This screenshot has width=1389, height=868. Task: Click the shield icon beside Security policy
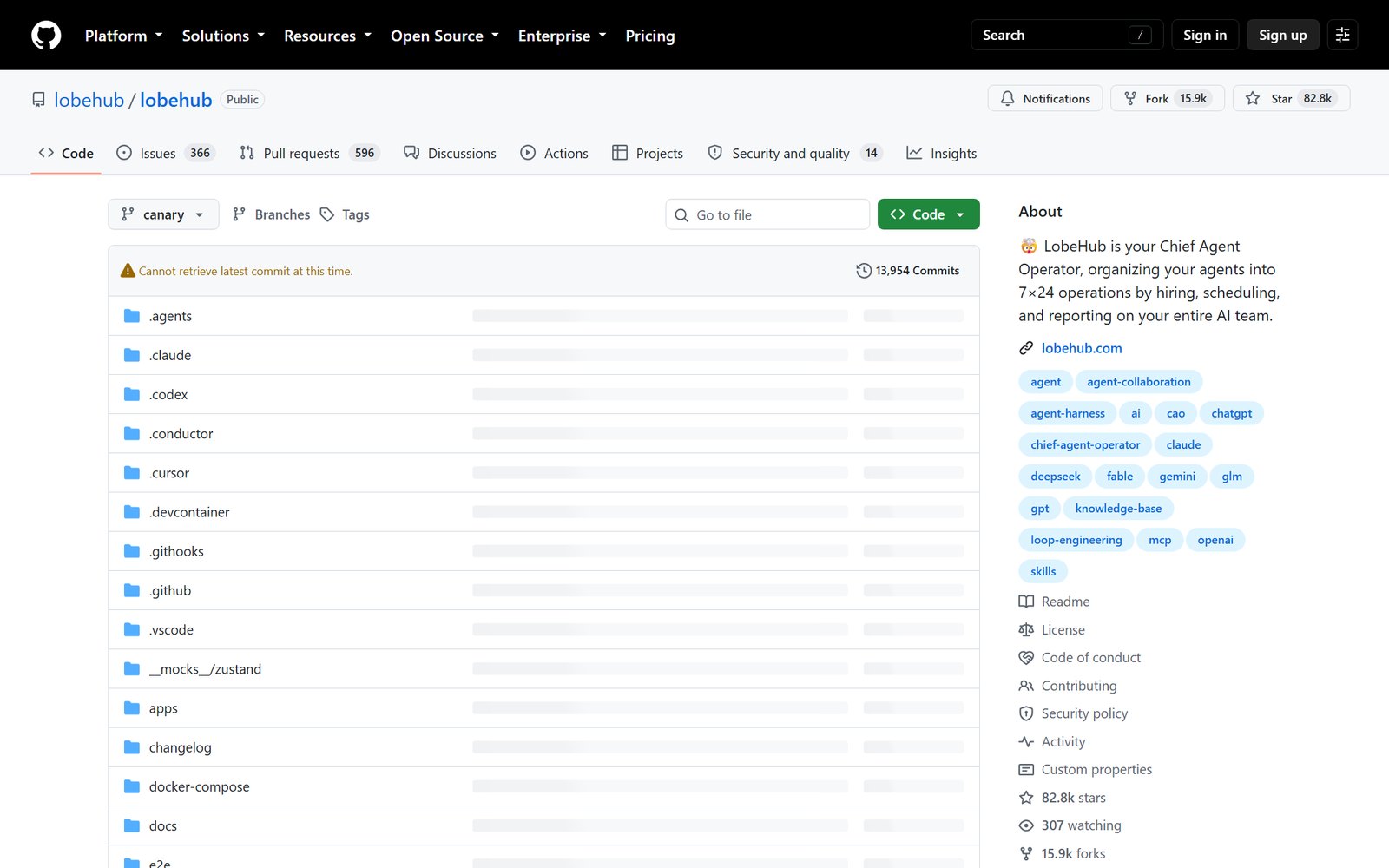pos(1026,713)
